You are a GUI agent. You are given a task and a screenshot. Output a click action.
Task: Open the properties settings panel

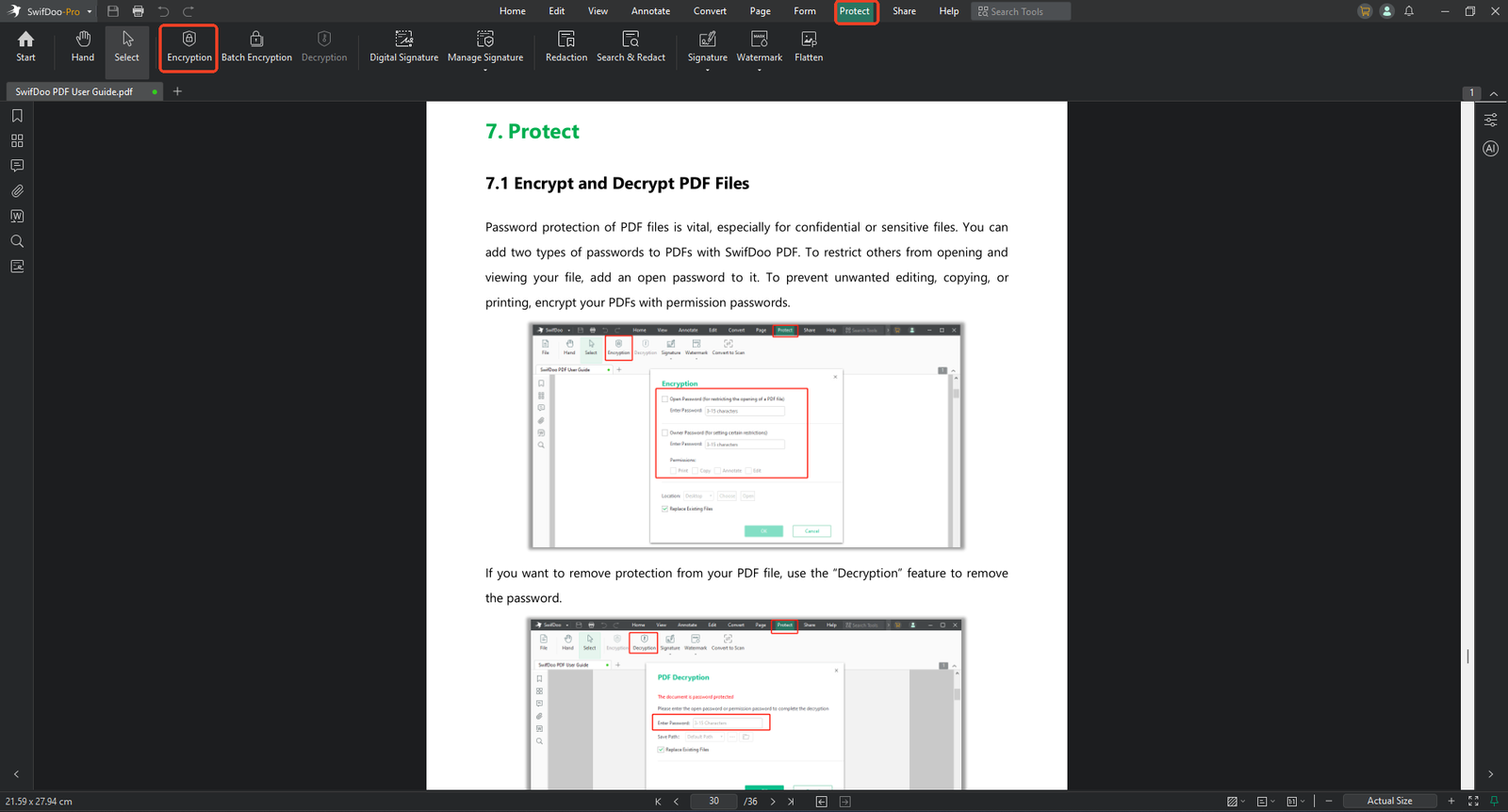point(1490,121)
